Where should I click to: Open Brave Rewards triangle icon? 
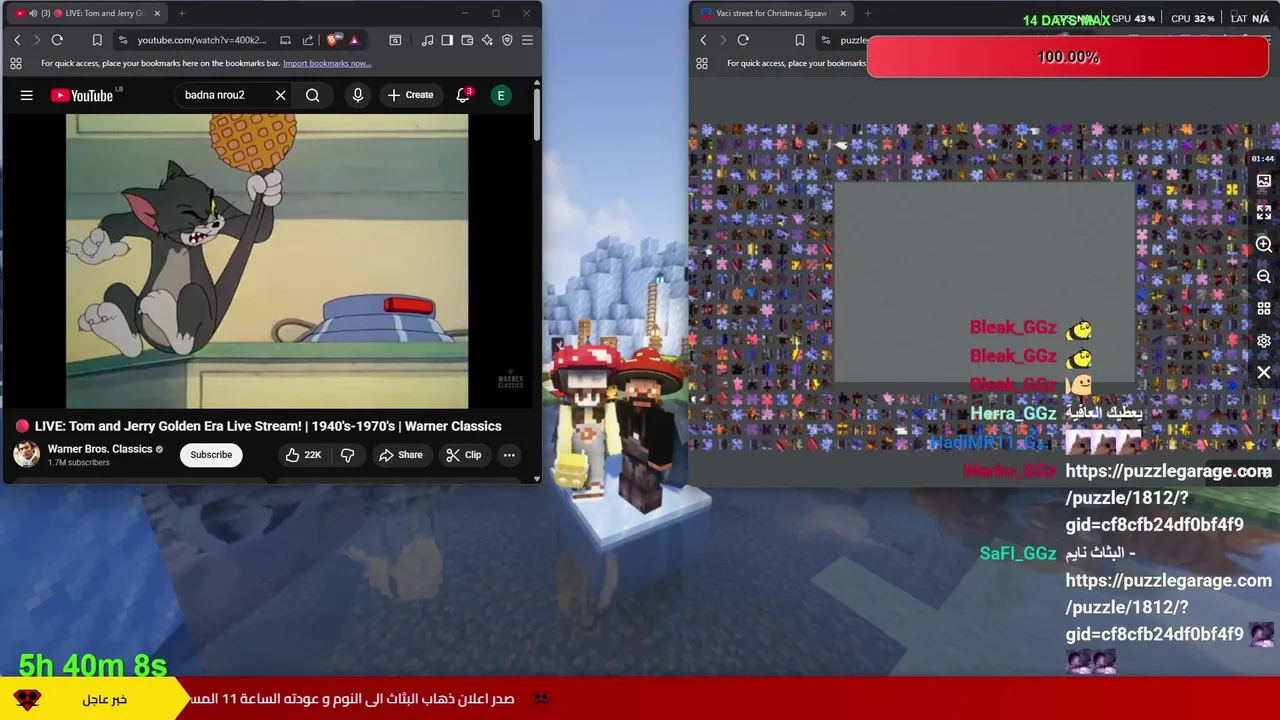pyautogui.click(x=354, y=40)
